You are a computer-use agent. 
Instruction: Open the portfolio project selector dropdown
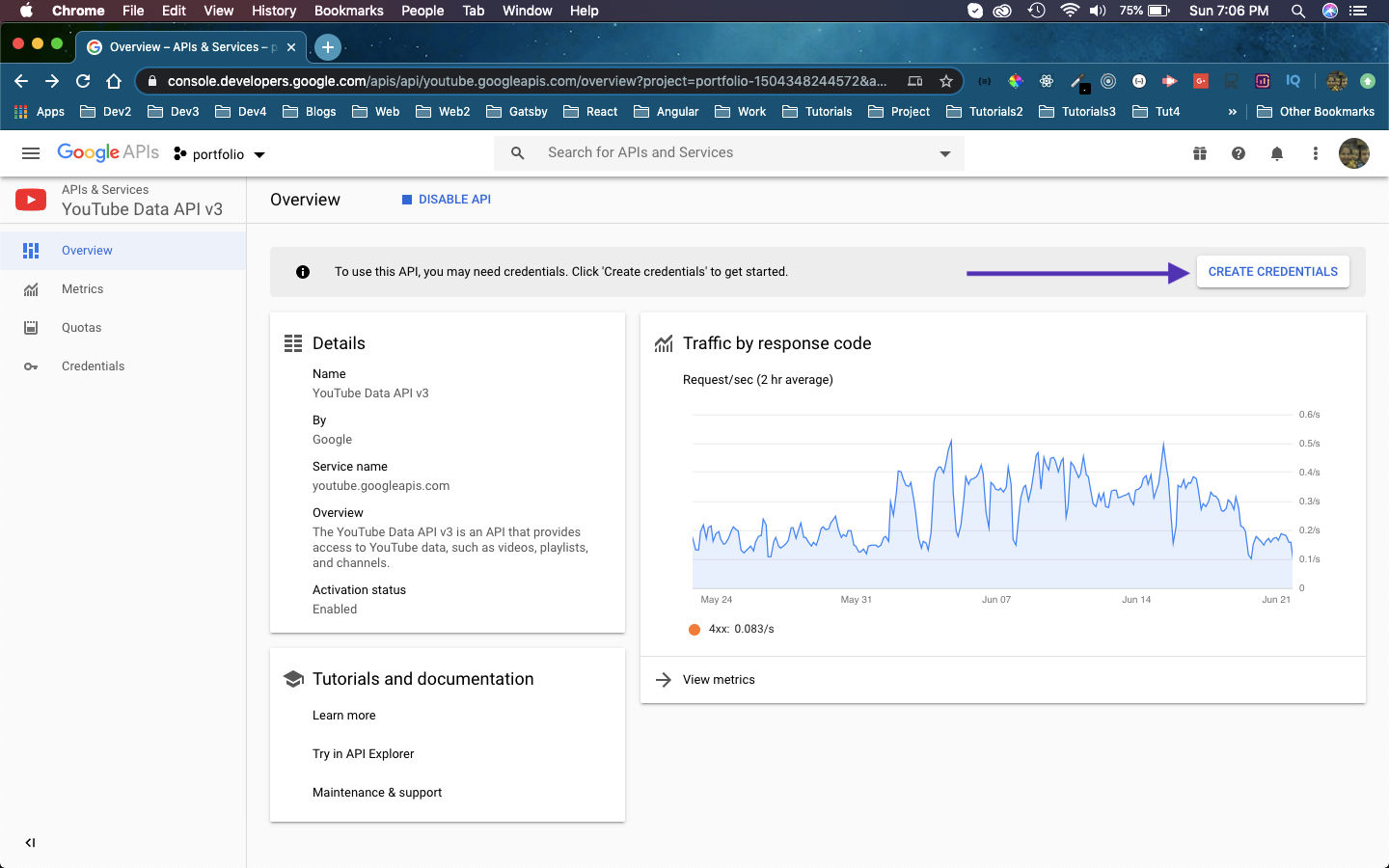coord(219,154)
